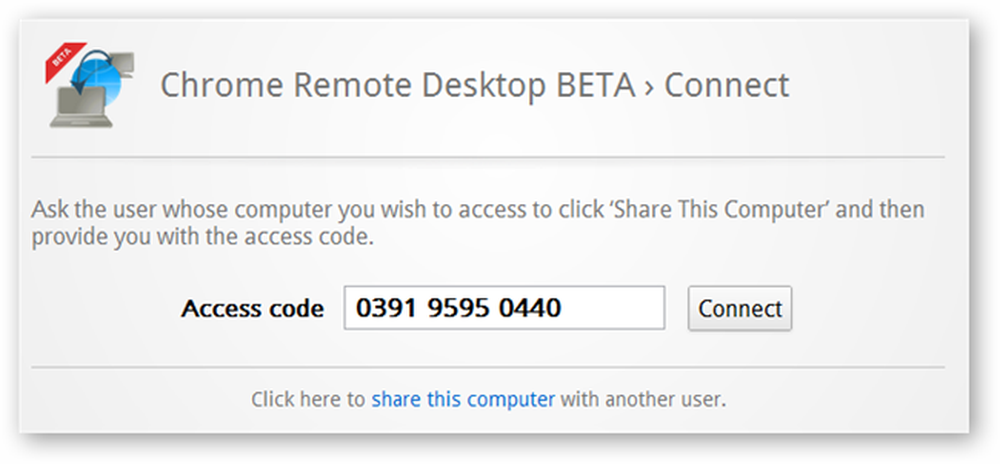The image size is (1000, 464).
Task: Click the bold "Access code" label
Action: (253, 308)
